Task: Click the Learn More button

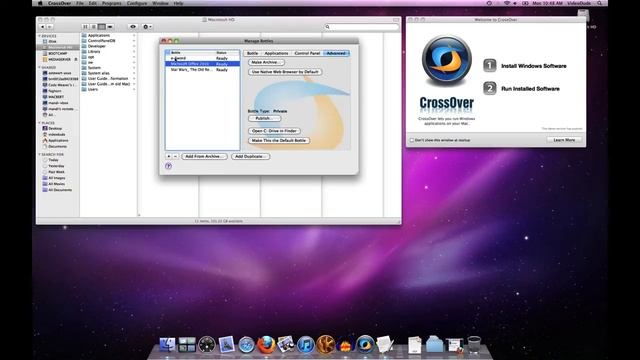Action: [x=564, y=140]
